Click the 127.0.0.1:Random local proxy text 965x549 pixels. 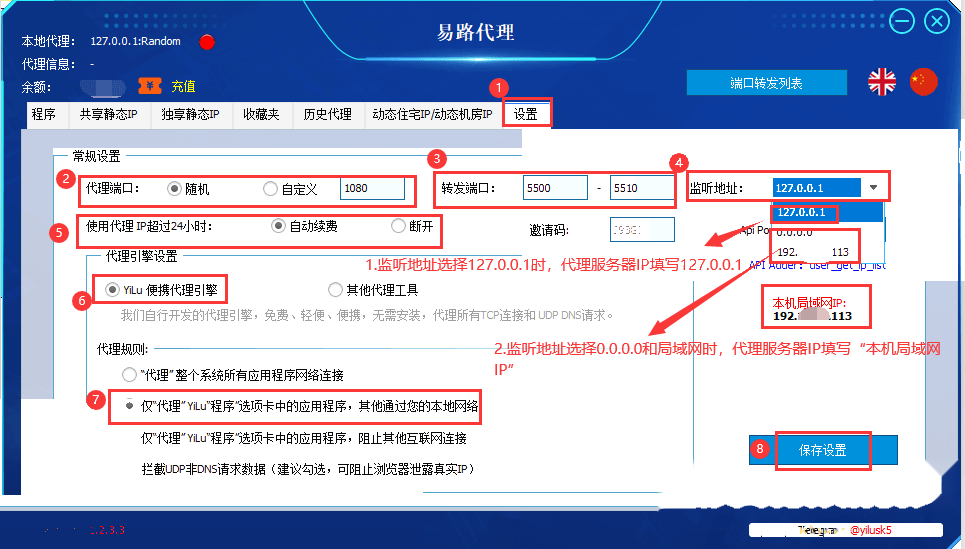pyautogui.click(x=135, y=41)
